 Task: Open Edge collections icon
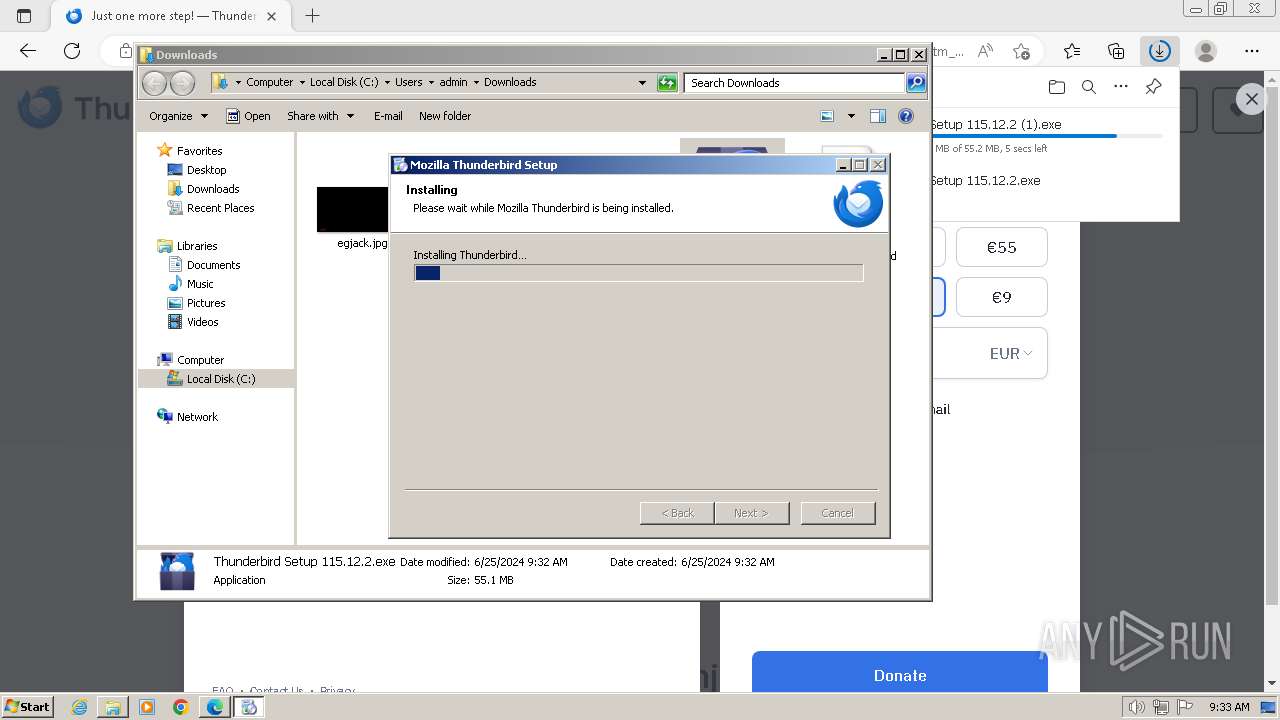pyautogui.click(x=1116, y=51)
